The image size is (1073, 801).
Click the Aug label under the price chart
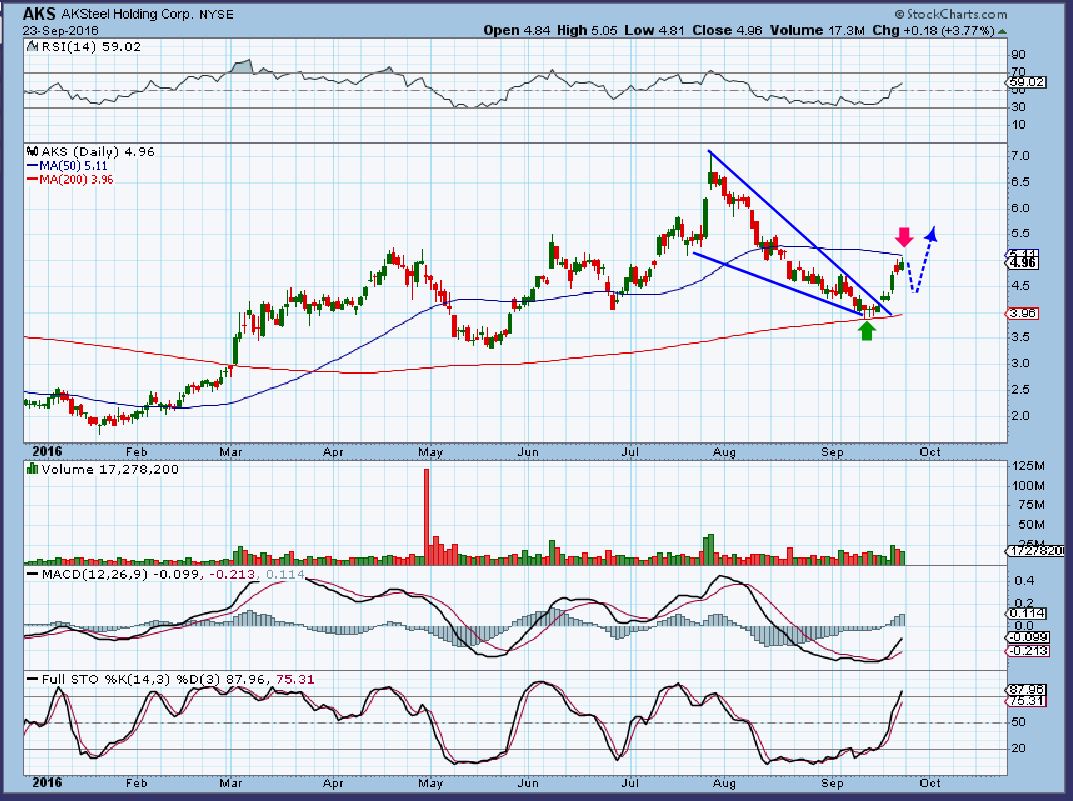[x=723, y=452]
